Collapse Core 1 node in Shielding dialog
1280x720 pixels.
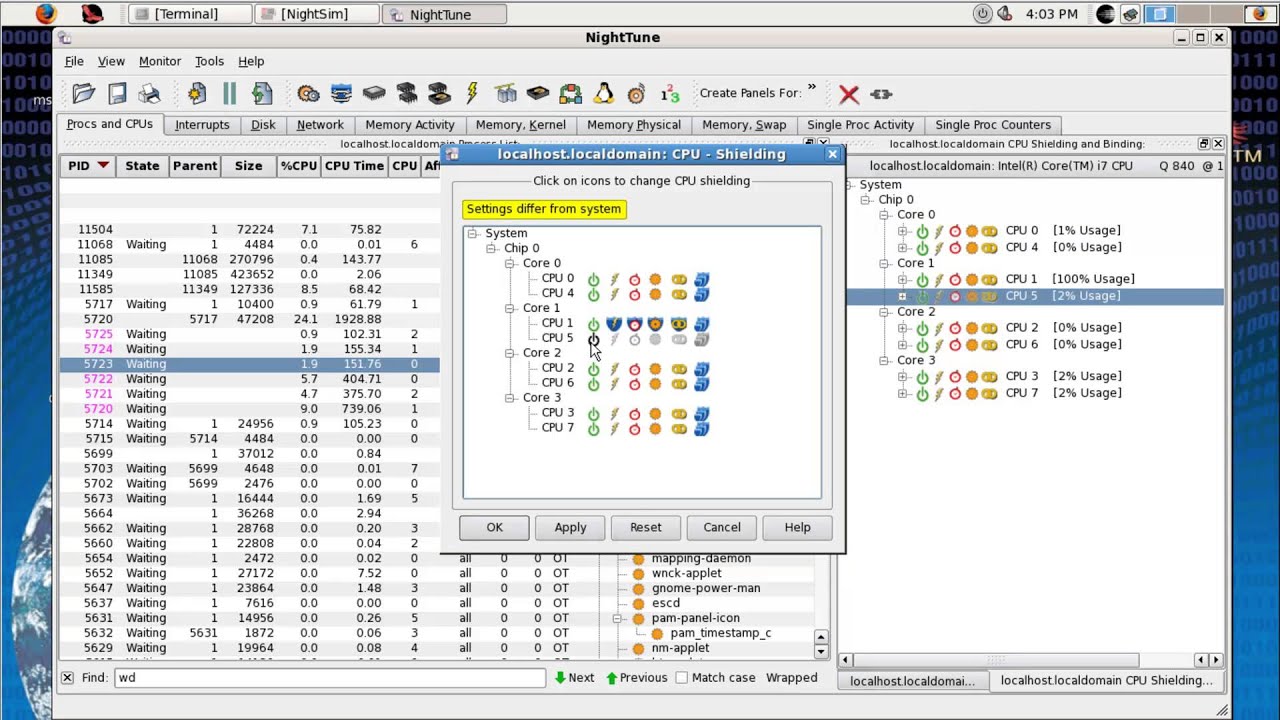click(510, 308)
